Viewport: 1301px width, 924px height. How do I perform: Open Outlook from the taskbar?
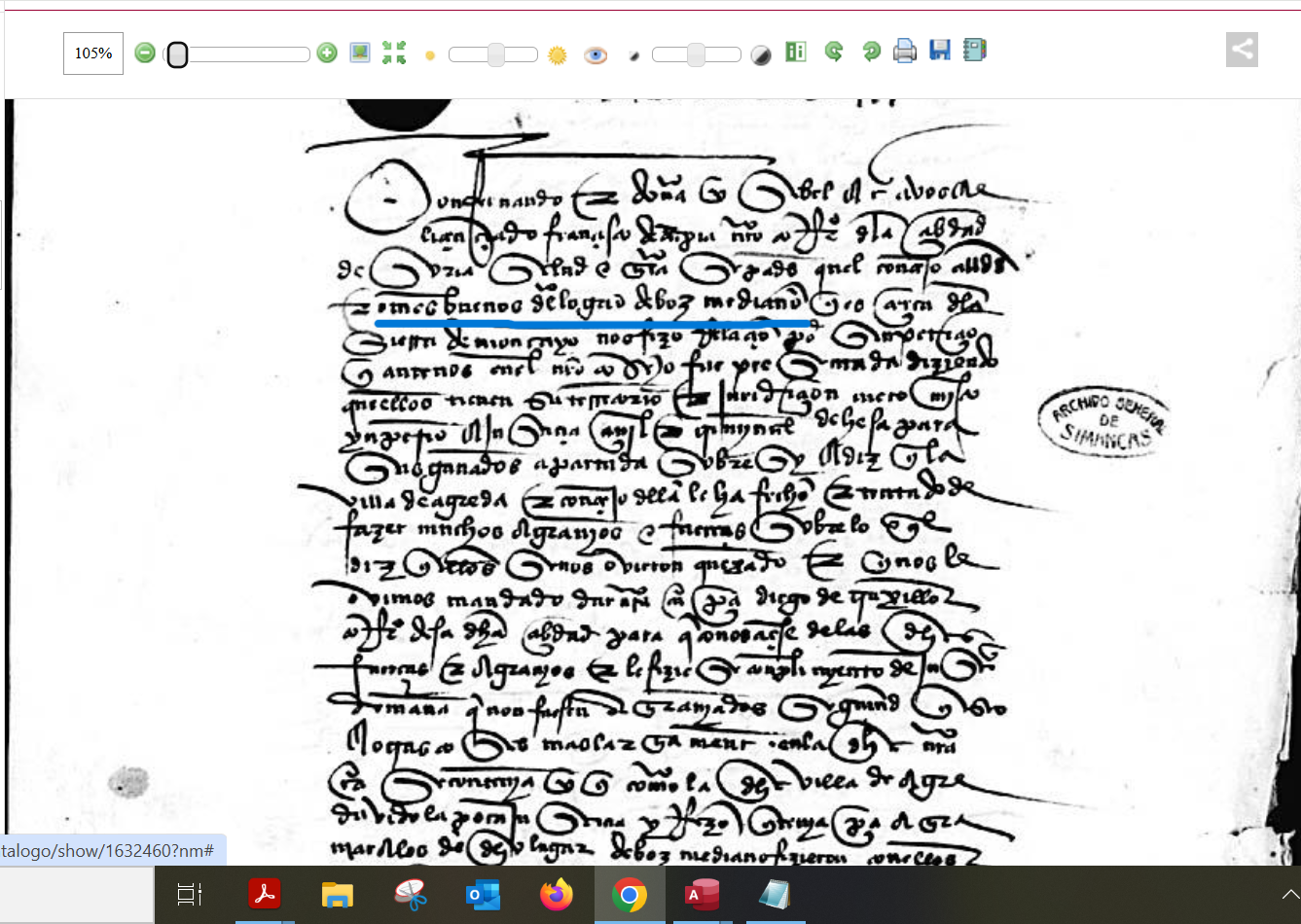pyautogui.click(x=484, y=895)
